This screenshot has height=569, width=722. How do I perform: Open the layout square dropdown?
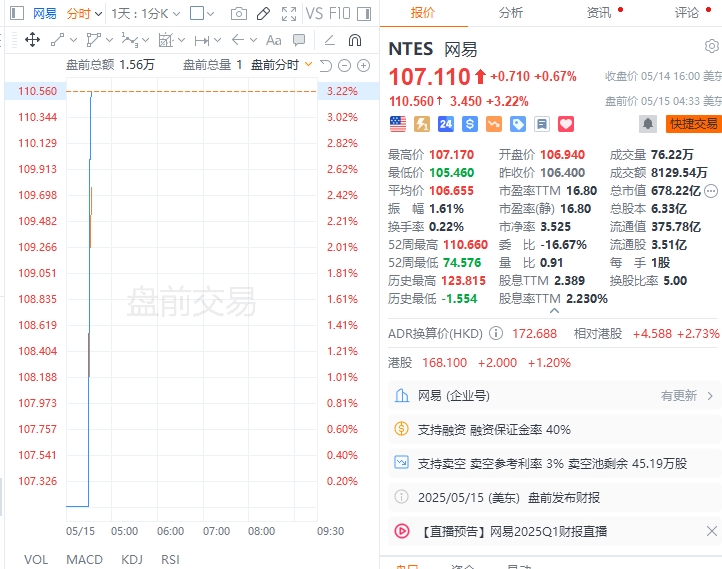[202, 14]
